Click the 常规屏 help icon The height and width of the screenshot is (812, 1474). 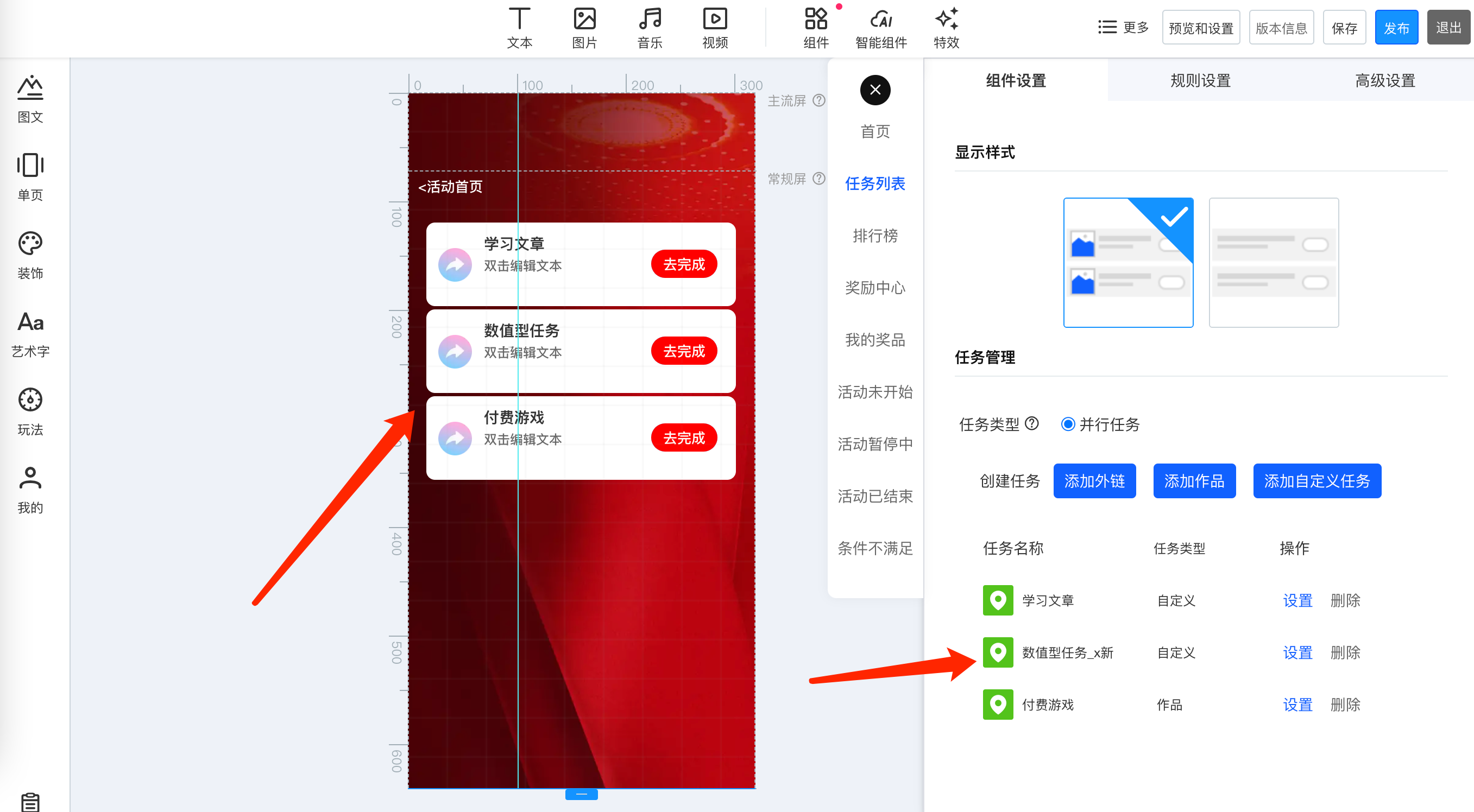click(819, 179)
